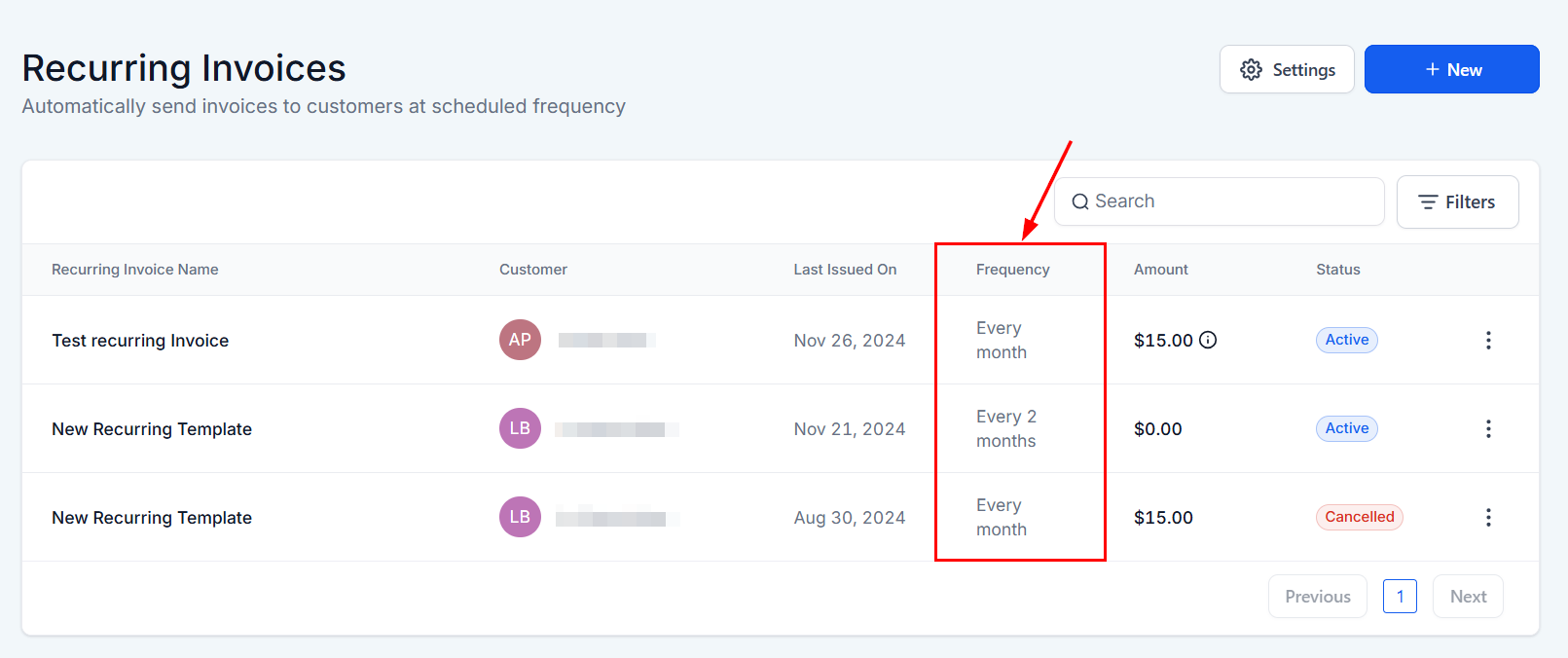Screen dimensions: 1568x658
Task: Select page 1 in pagination
Action: (1400, 597)
